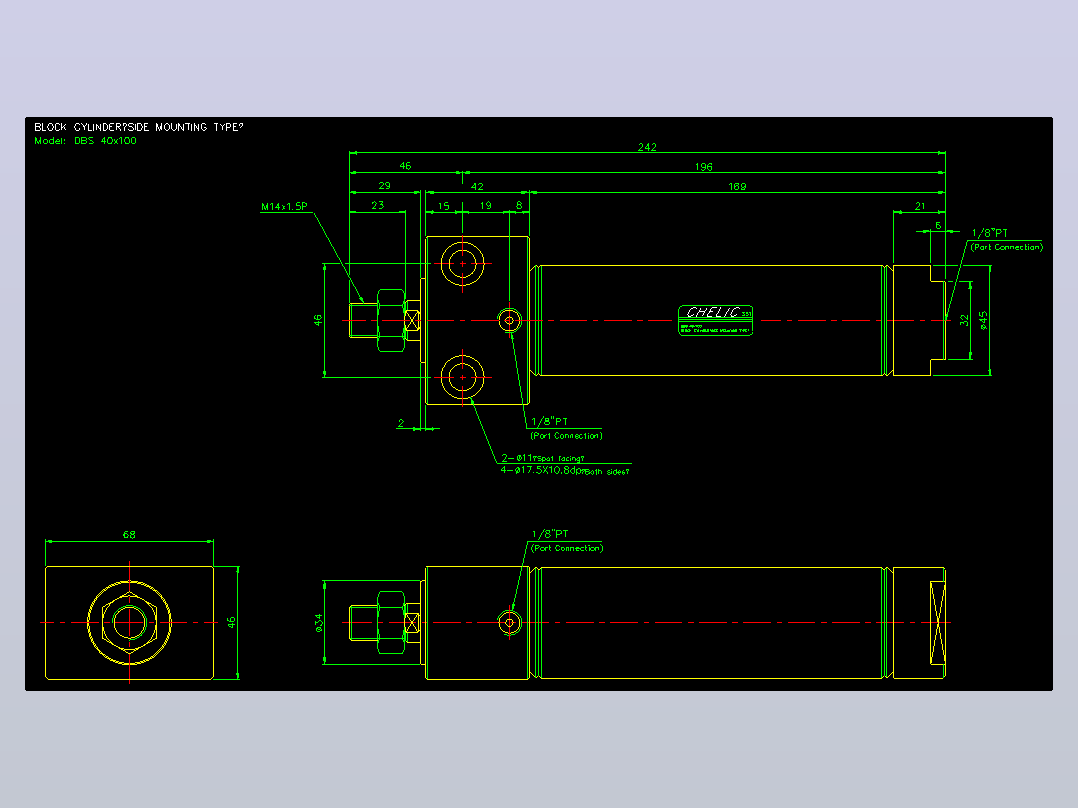This screenshot has height=808, width=1078.
Task: Click the 19 dimension value
Action: point(485,205)
